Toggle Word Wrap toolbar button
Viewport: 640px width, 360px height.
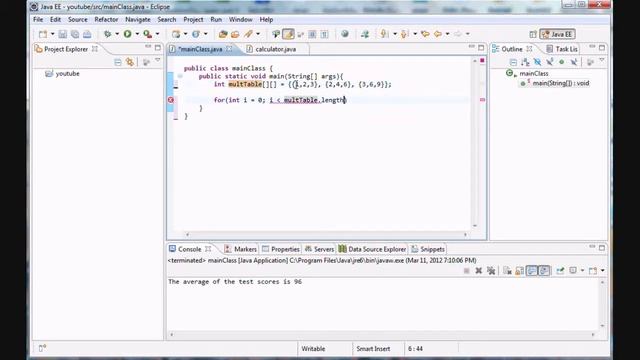point(300,34)
